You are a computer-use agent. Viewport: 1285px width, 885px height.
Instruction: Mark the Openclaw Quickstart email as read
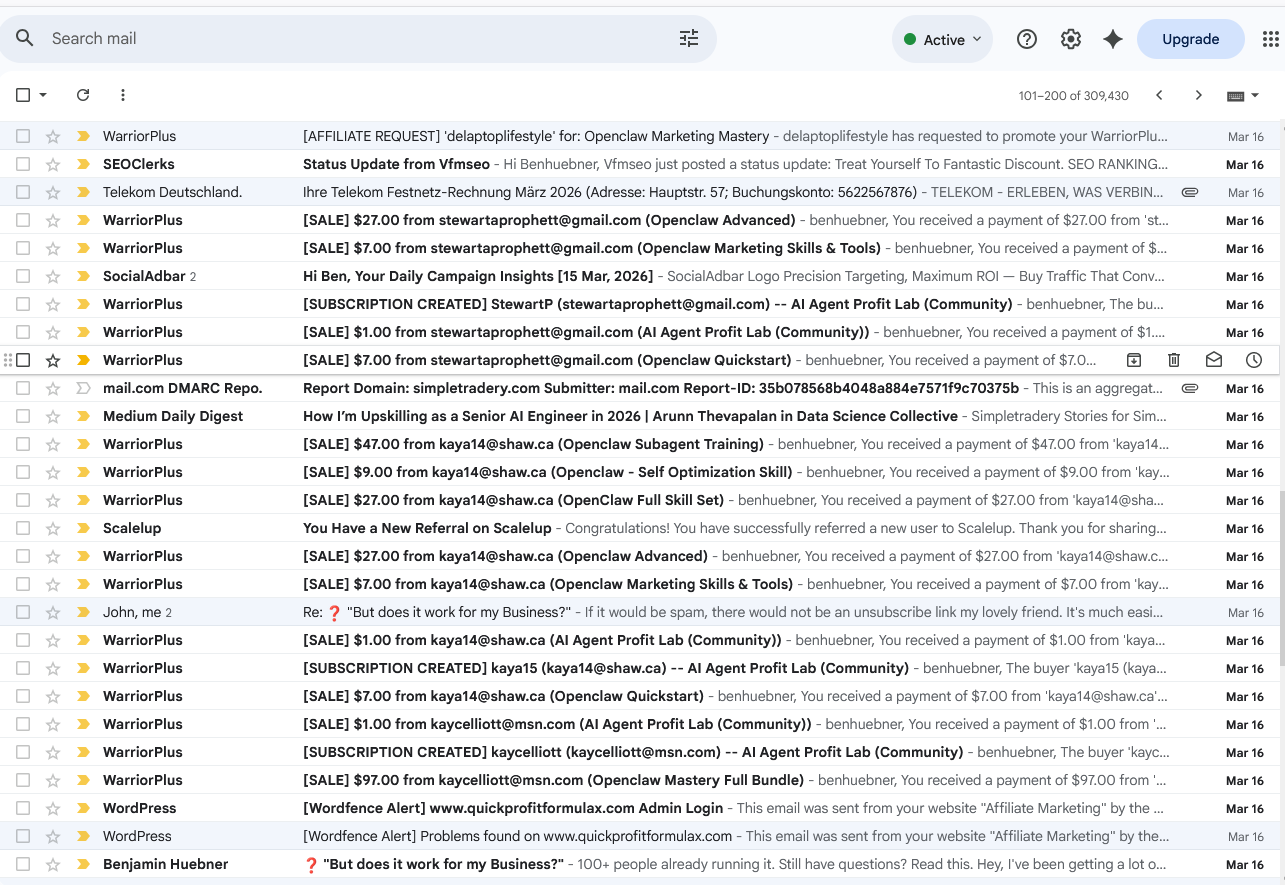click(1214, 359)
